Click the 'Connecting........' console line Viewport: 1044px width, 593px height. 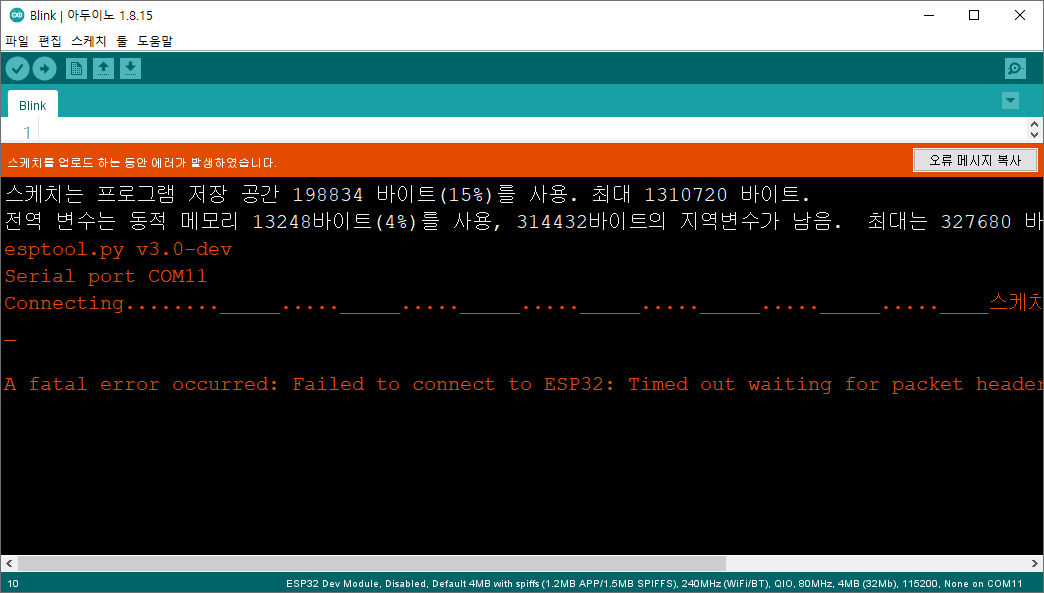[523, 303]
